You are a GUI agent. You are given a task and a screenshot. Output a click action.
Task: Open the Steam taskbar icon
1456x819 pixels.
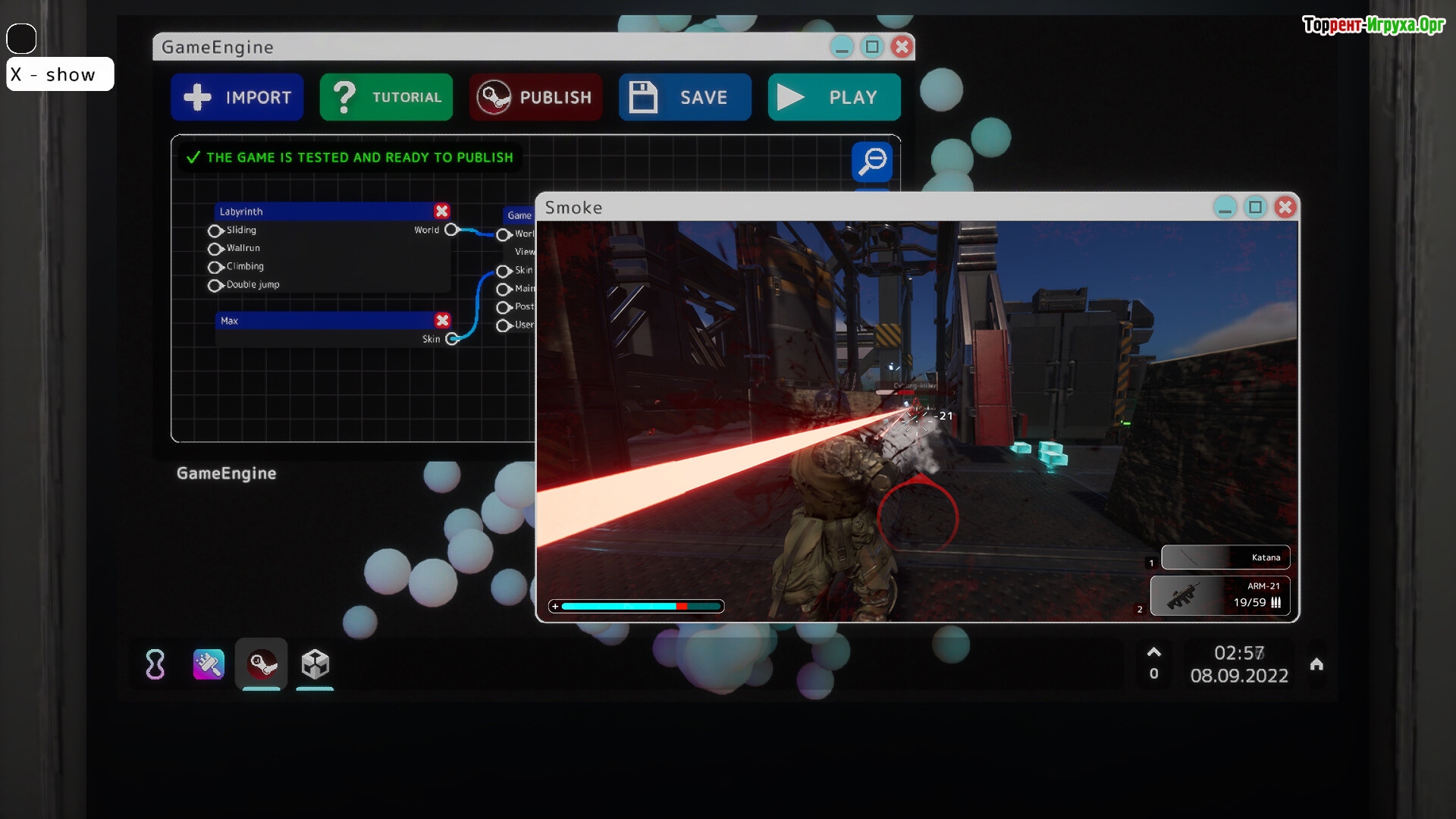(262, 664)
